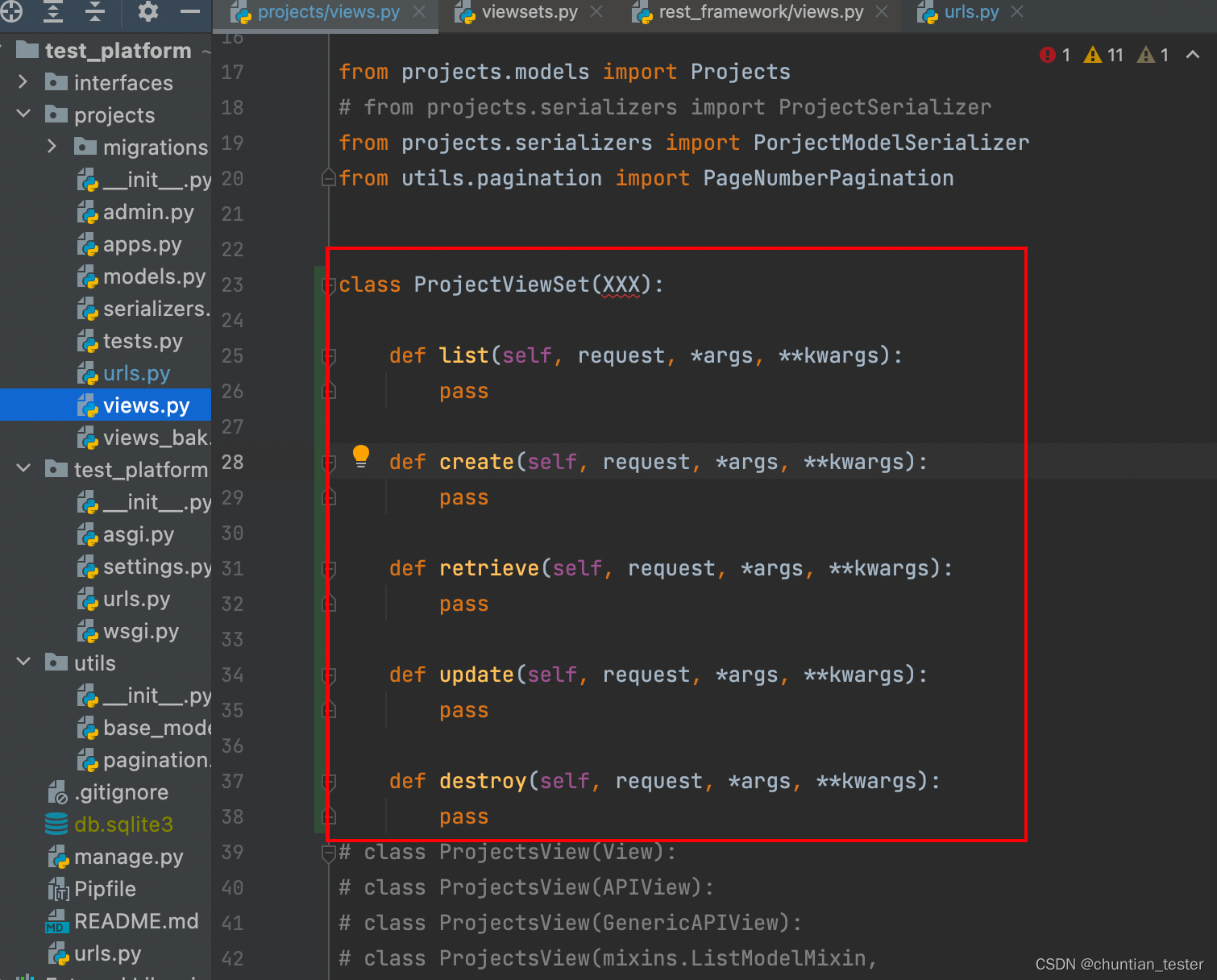Click the lightbulb quick-fix icon on line 28
Image resolution: width=1217 pixels, height=980 pixels.
coord(361,456)
